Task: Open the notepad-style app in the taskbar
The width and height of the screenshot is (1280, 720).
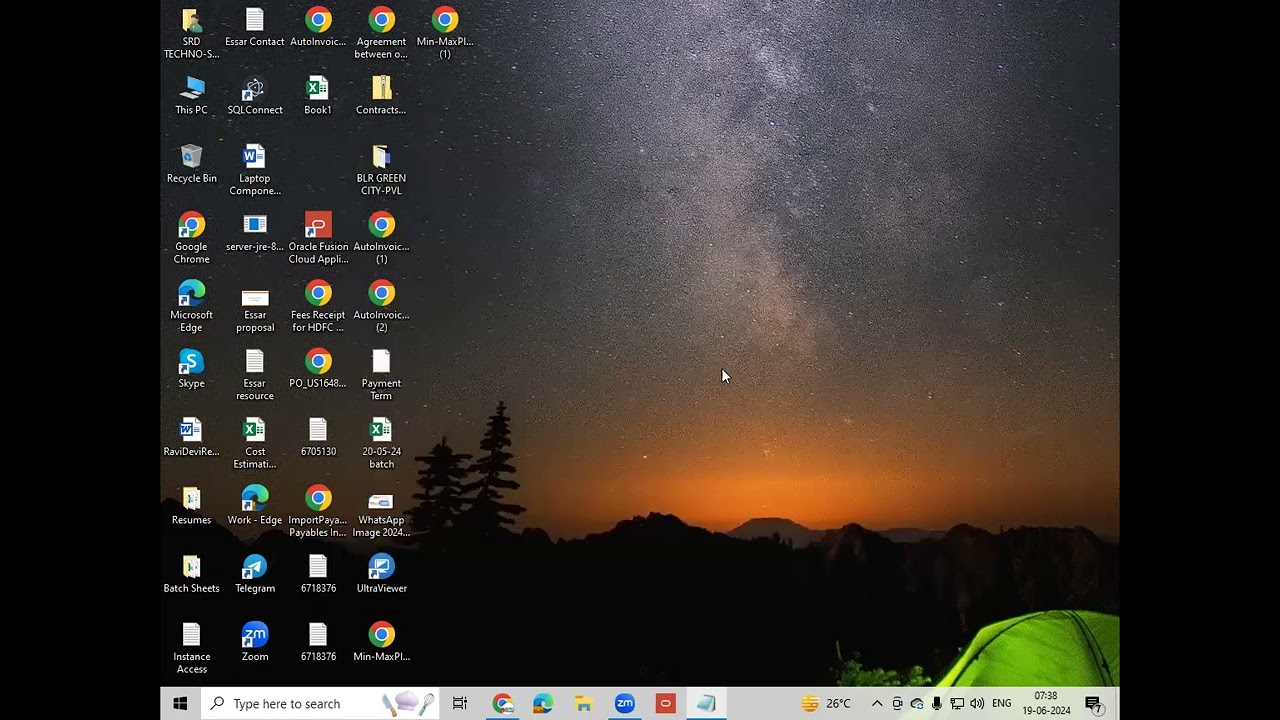Action: coord(706,704)
